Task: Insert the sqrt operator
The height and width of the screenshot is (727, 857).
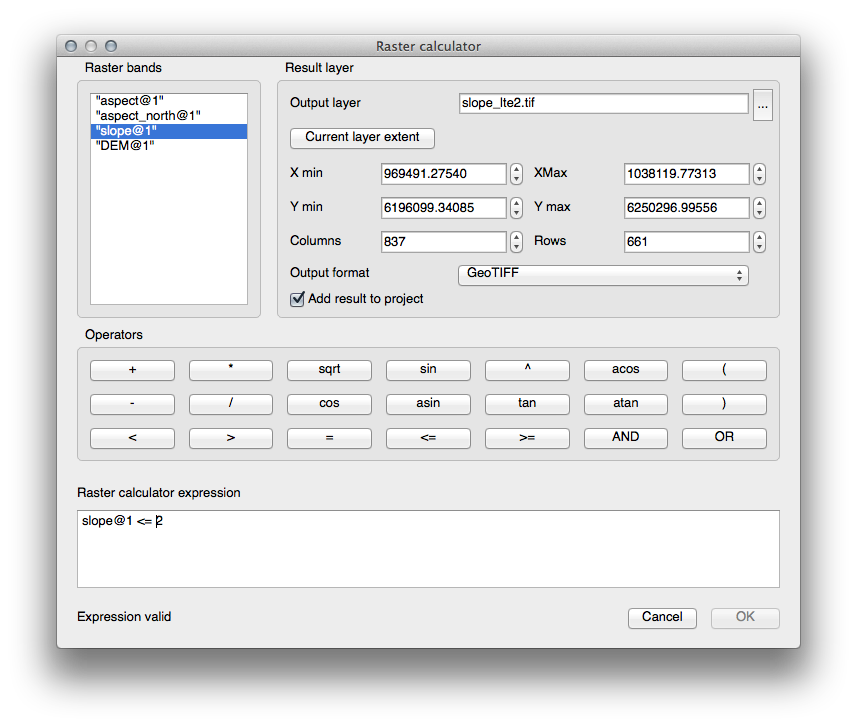Action: [x=329, y=370]
